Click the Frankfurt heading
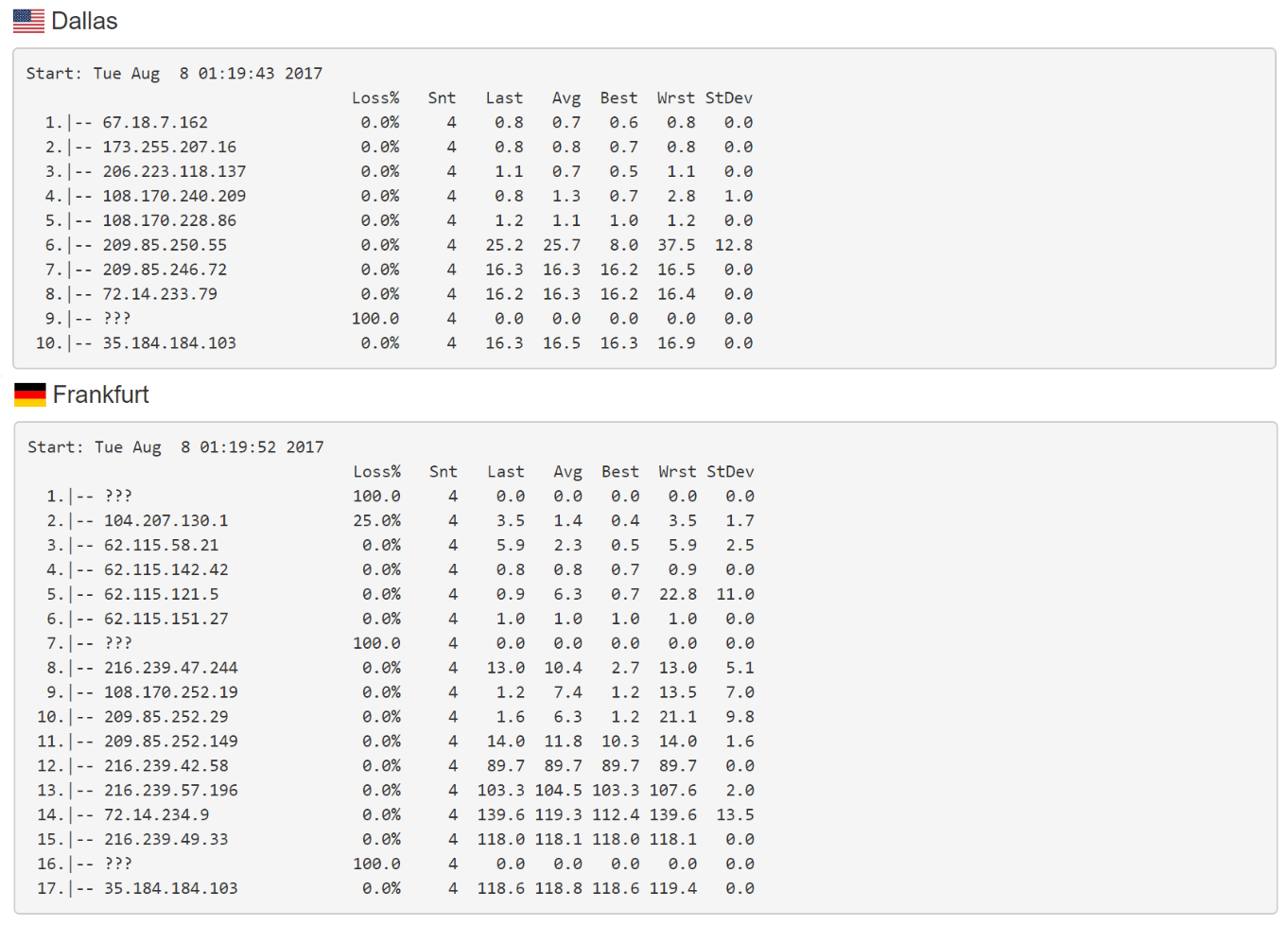 pyautogui.click(x=101, y=394)
